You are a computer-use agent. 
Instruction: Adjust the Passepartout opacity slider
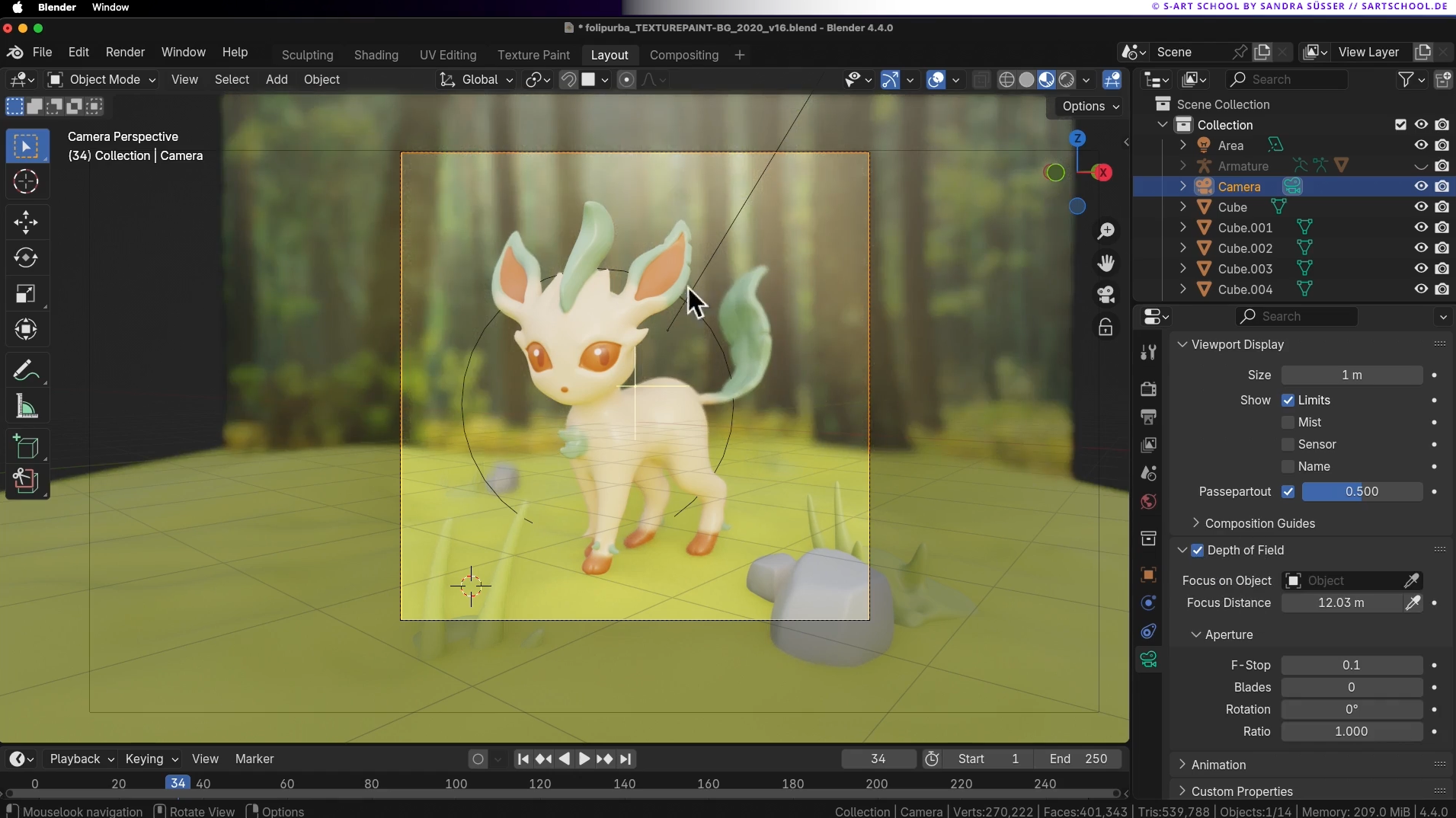[x=1362, y=491]
